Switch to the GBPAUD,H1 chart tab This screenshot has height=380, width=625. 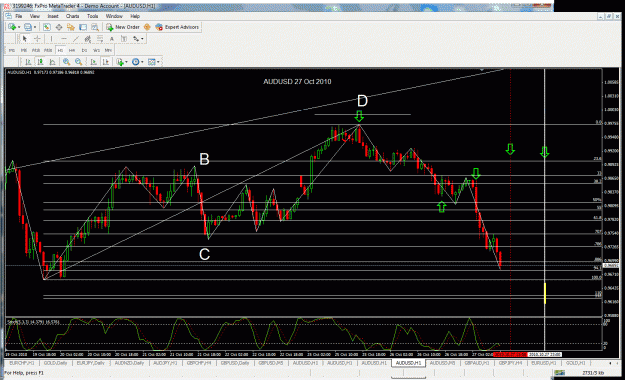(477, 363)
